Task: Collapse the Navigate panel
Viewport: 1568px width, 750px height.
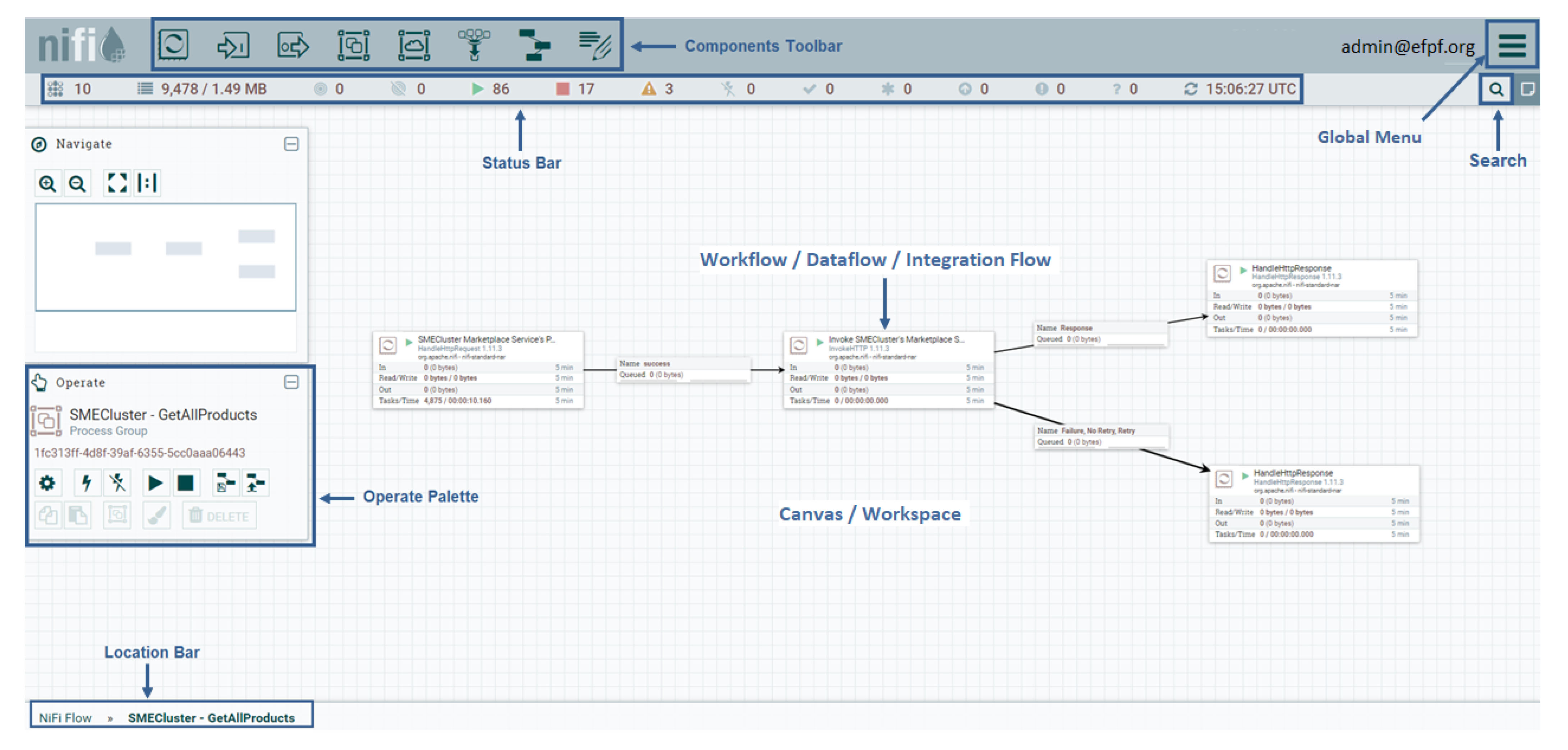Action: pyautogui.click(x=291, y=144)
